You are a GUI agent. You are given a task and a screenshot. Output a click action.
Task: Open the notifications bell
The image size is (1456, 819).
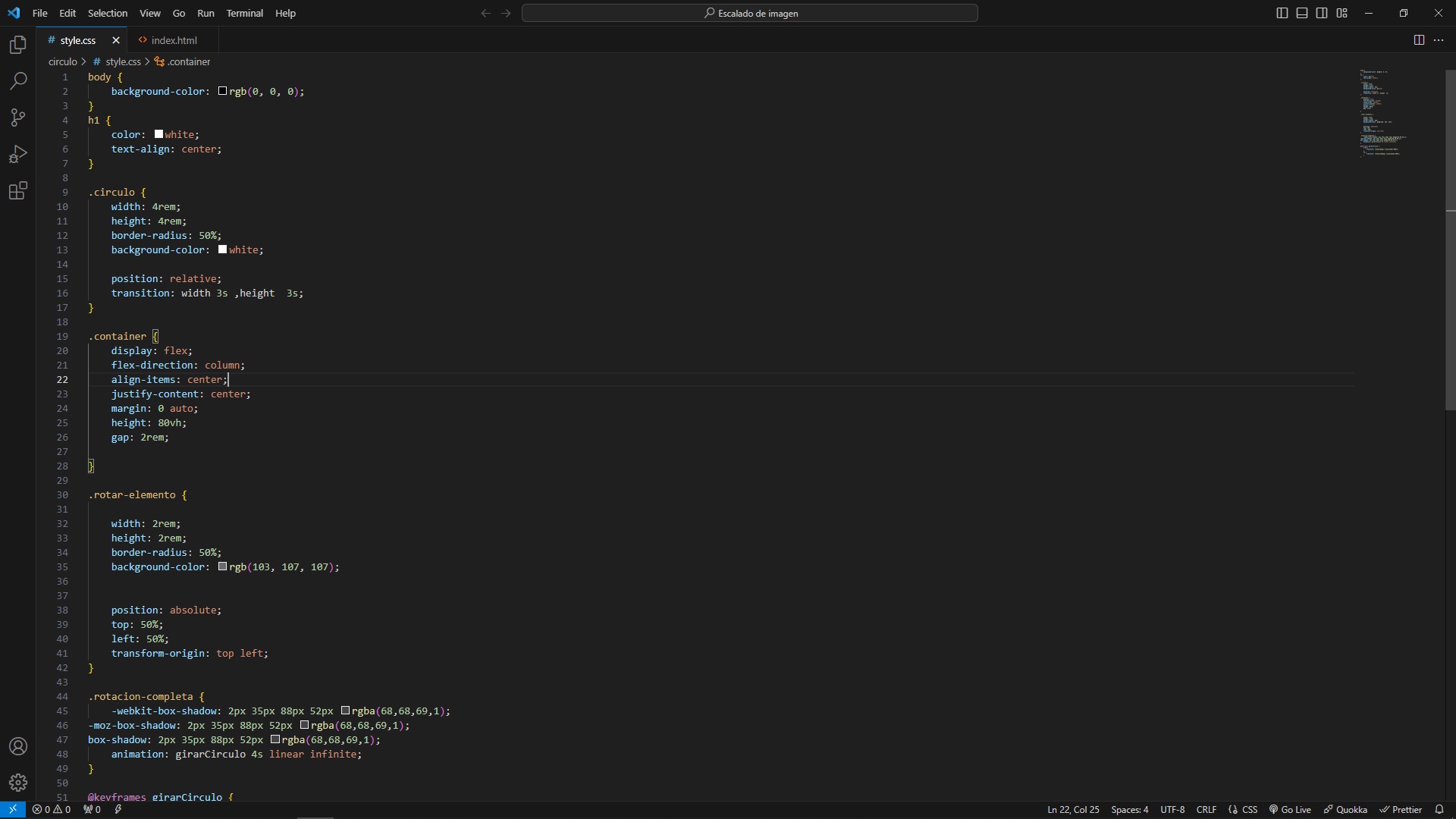1439,809
